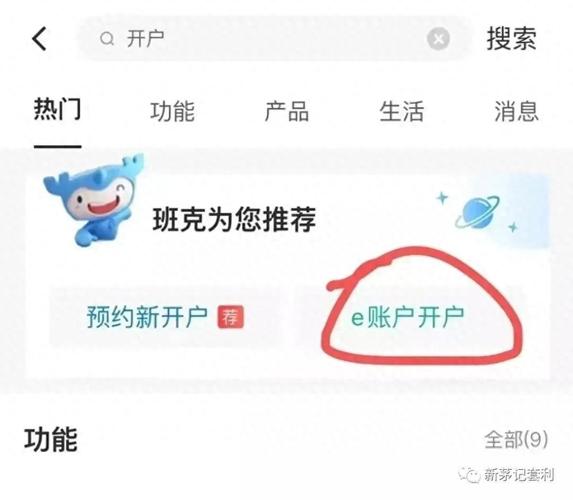The image size is (573, 500).
Task: Open the 消息 tab
Action: (516, 111)
